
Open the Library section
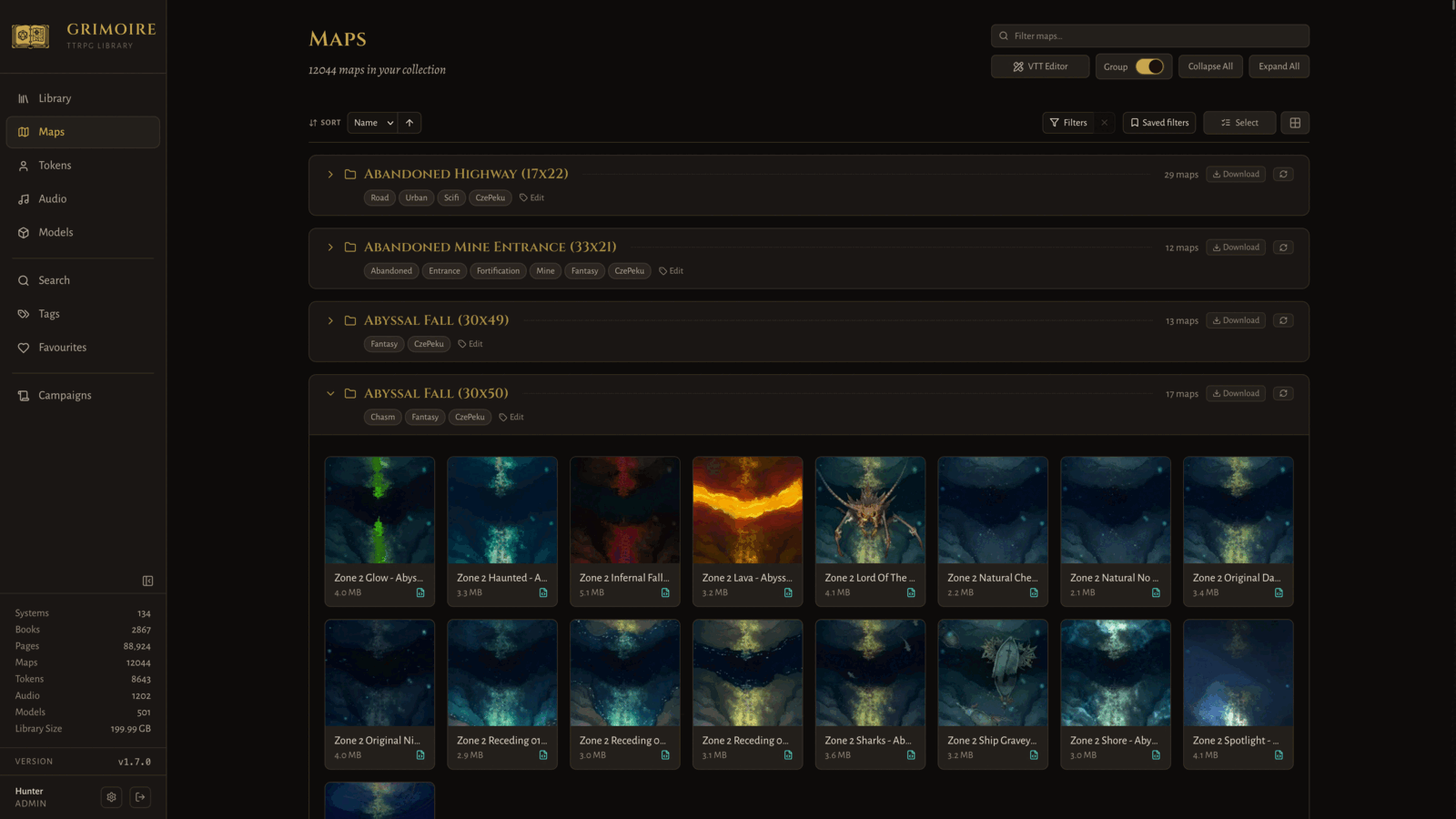[x=83, y=98]
